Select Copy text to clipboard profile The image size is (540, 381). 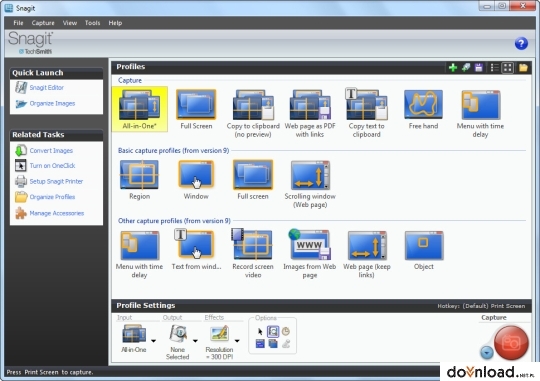[366, 114]
